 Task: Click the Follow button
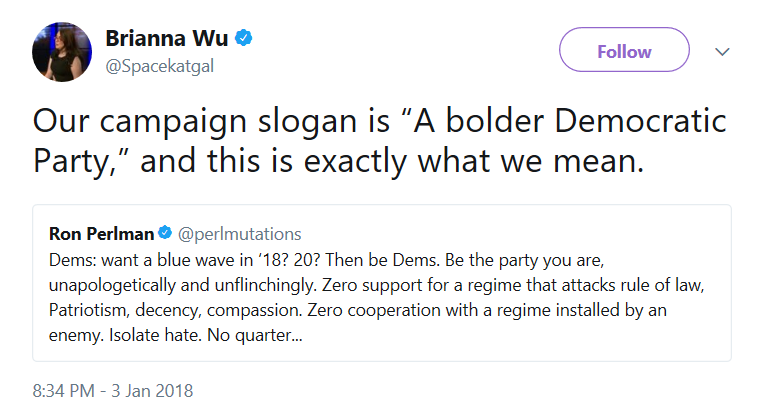pyautogui.click(x=624, y=50)
